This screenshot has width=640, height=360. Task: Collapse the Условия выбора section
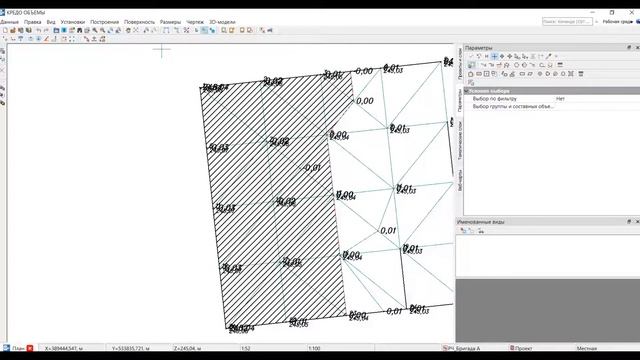(467, 91)
